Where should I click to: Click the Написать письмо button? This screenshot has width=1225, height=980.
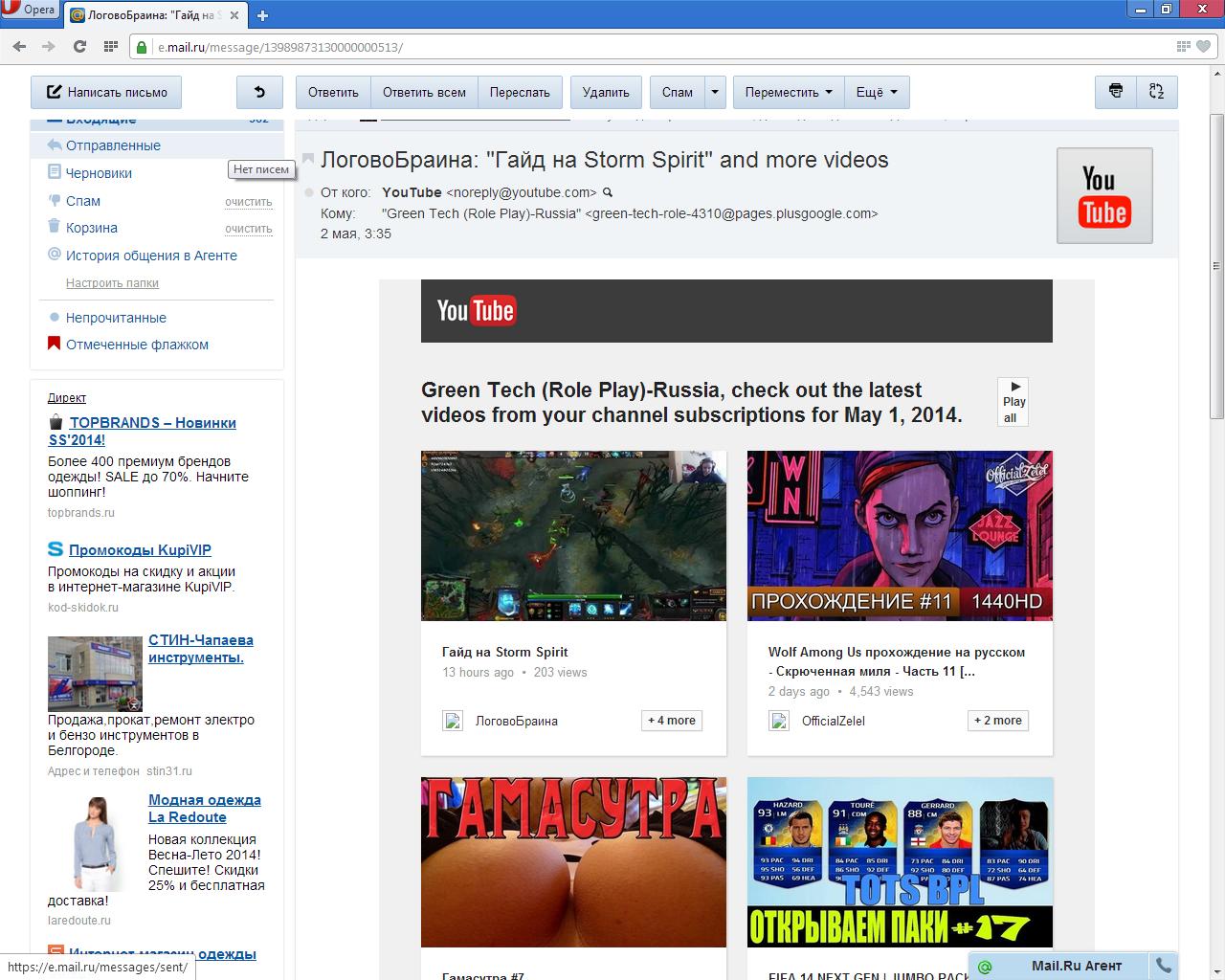coord(106,92)
